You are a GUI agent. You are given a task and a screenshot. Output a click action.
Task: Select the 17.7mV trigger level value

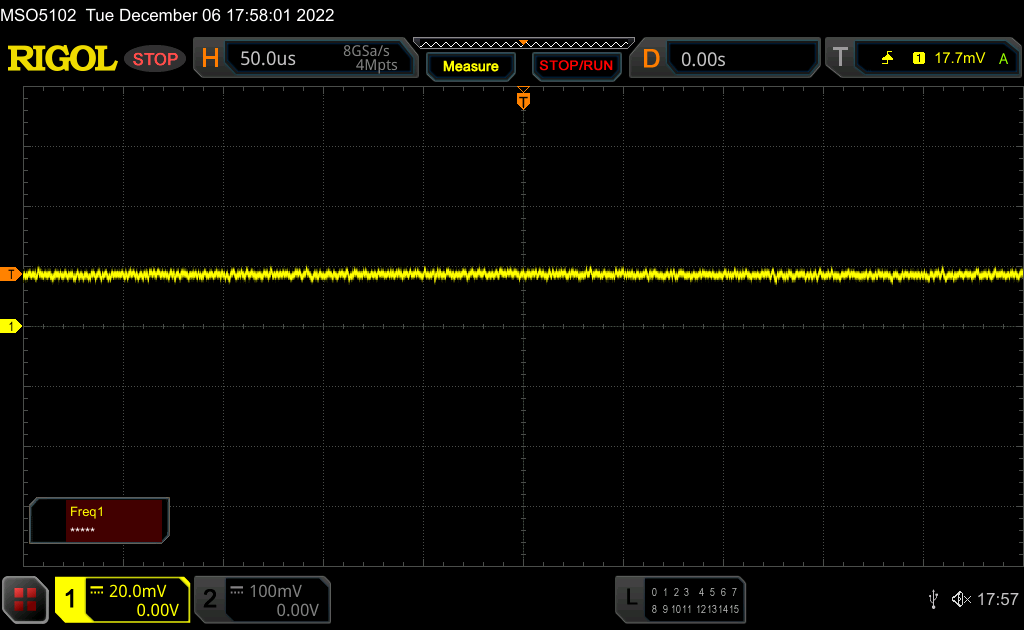959,58
